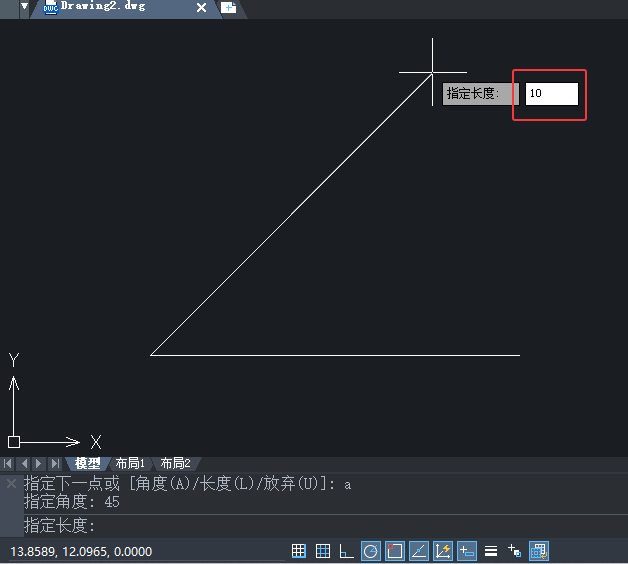
Task: Switch to the 布局1 layout tab
Action: coord(130,463)
